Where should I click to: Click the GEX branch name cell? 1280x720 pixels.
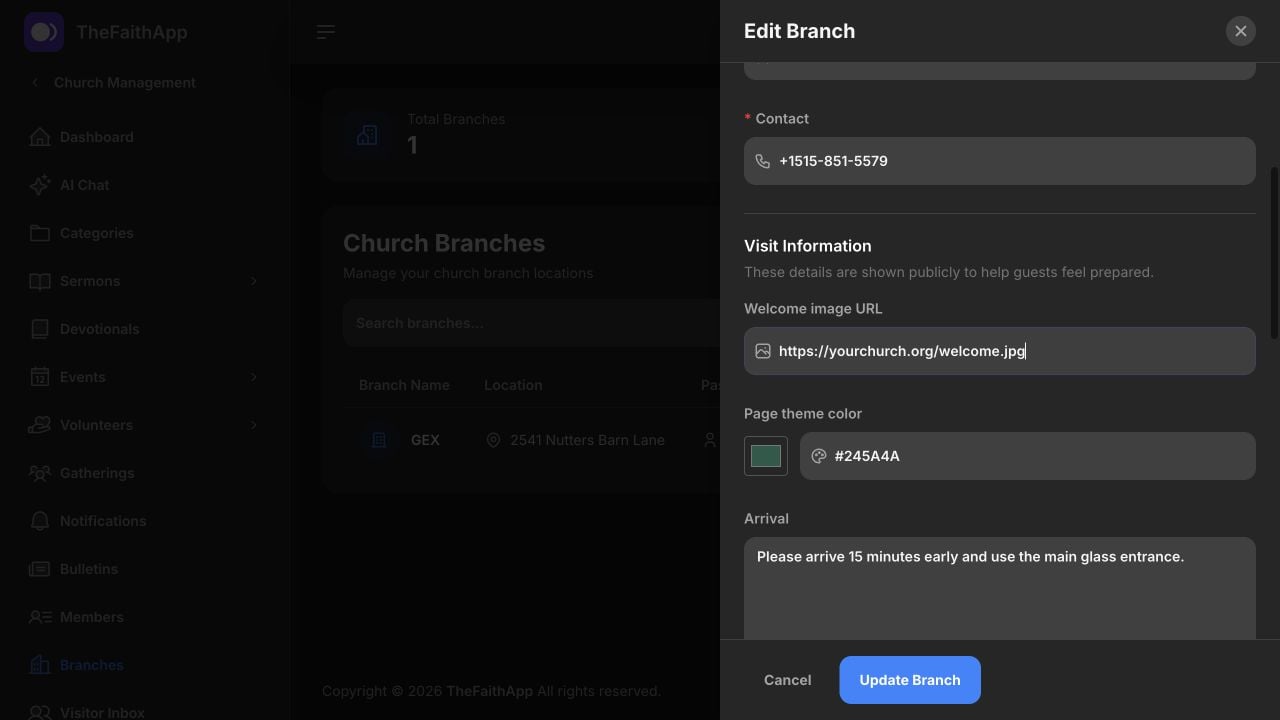425,440
